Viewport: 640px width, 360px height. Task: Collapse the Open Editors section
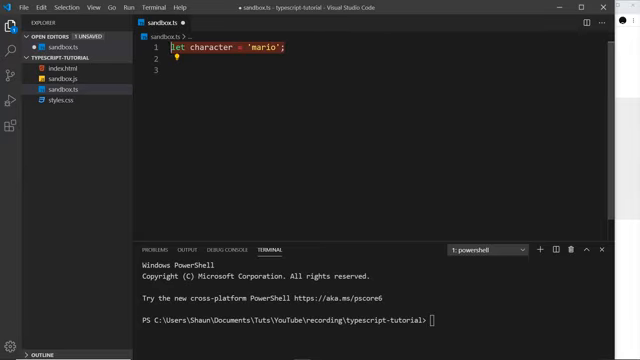point(27,37)
